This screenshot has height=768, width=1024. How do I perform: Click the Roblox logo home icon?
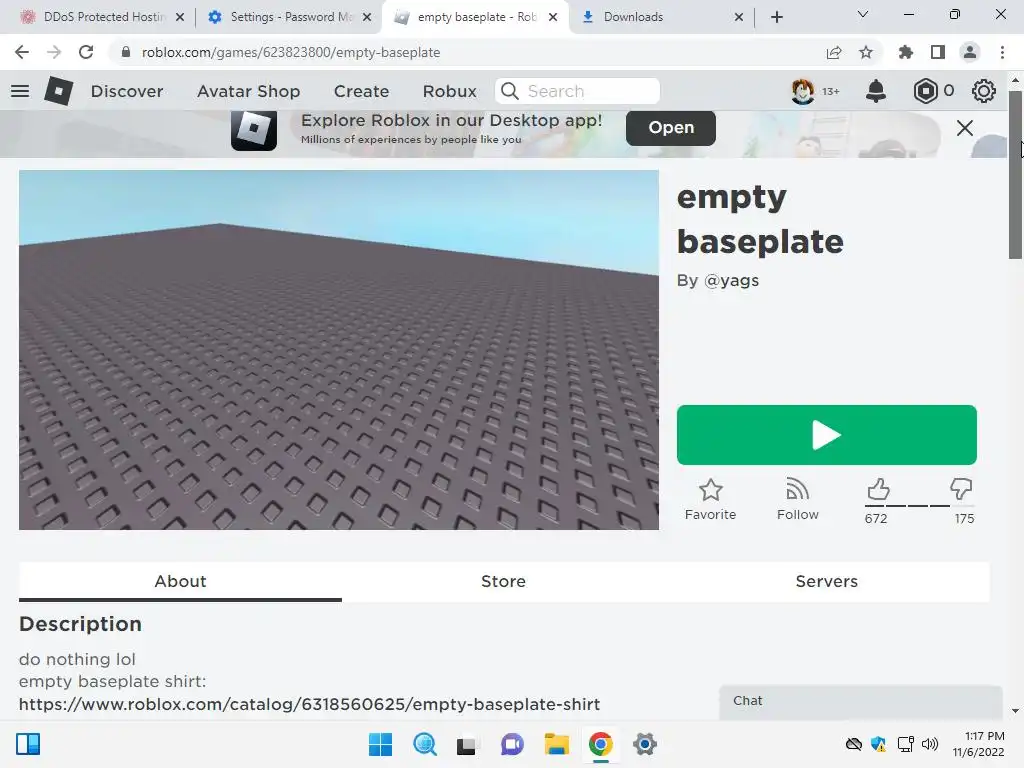tap(59, 91)
